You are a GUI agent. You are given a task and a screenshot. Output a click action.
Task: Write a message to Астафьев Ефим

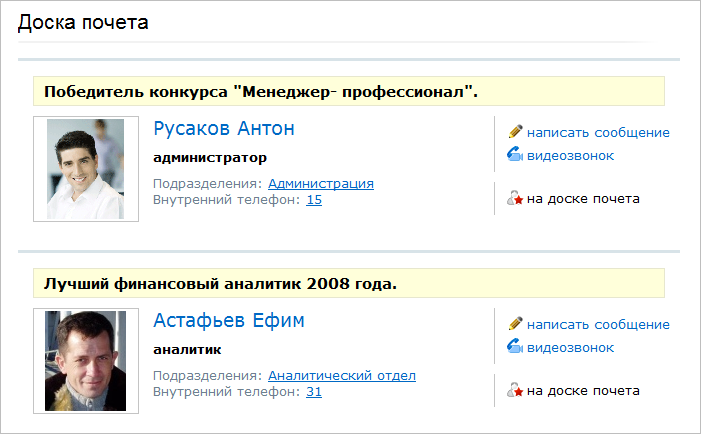click(598, 324)
